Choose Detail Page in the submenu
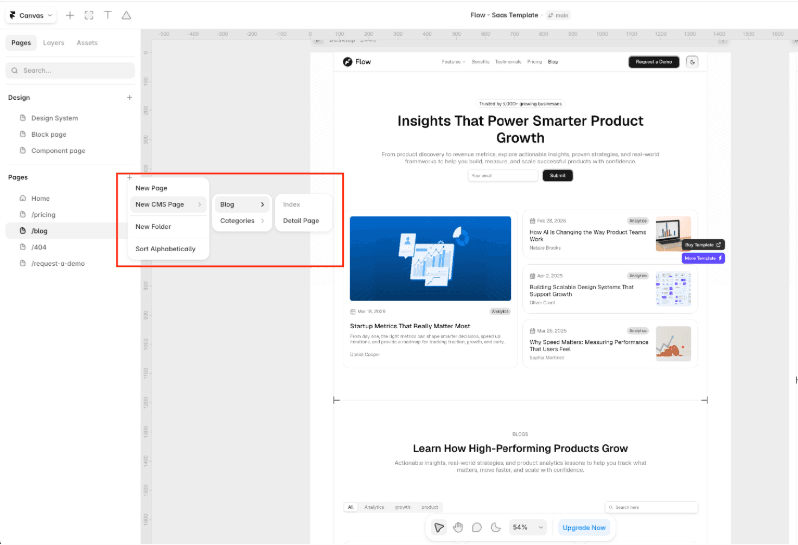The width and height of the screenshot is (798, 545). 303,221
